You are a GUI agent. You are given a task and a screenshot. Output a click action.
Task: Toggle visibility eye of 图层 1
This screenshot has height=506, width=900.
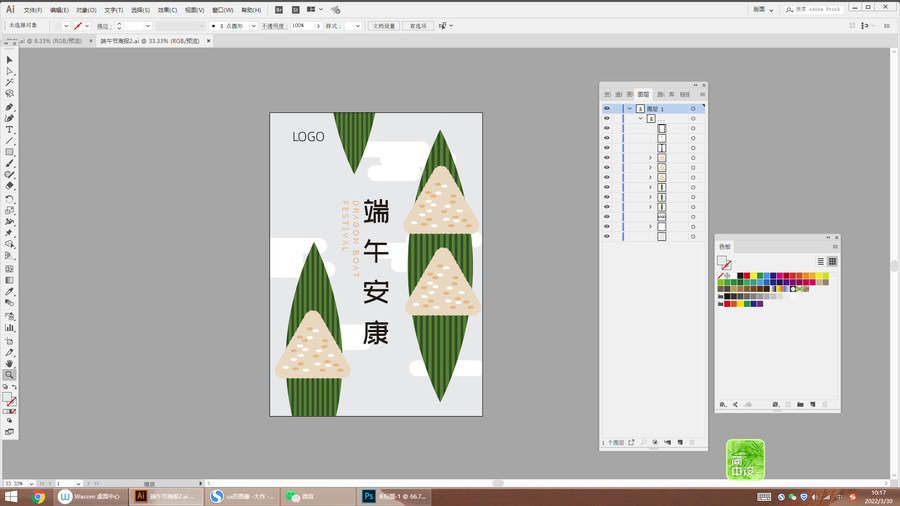(x=607, y=108)
